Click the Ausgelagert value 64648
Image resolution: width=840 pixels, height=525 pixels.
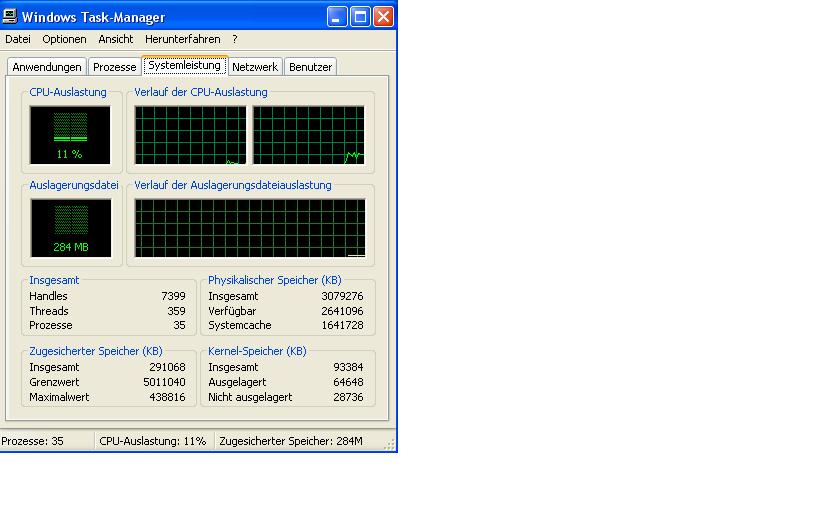(x=348, y=382)
